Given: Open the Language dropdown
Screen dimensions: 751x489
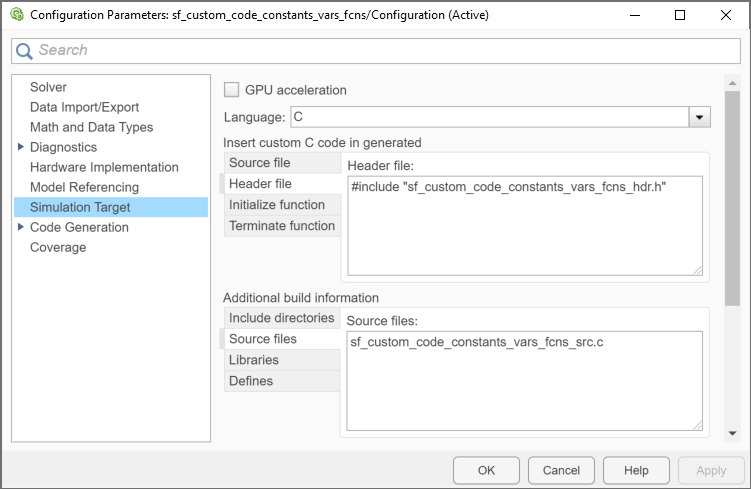Looking at the screenshot, I should 699,117.
